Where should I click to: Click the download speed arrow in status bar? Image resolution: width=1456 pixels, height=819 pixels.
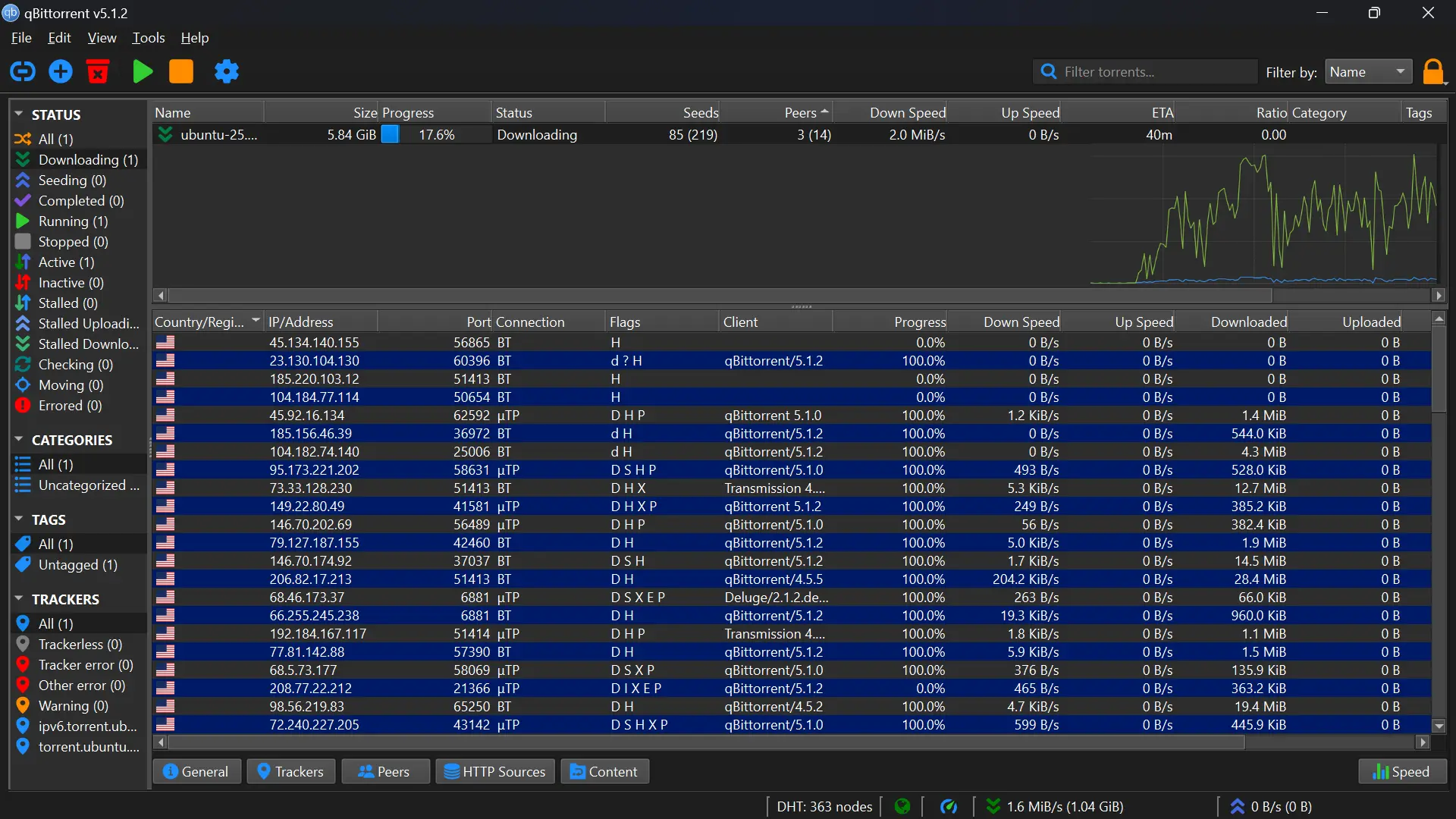[x=993, y=806]
